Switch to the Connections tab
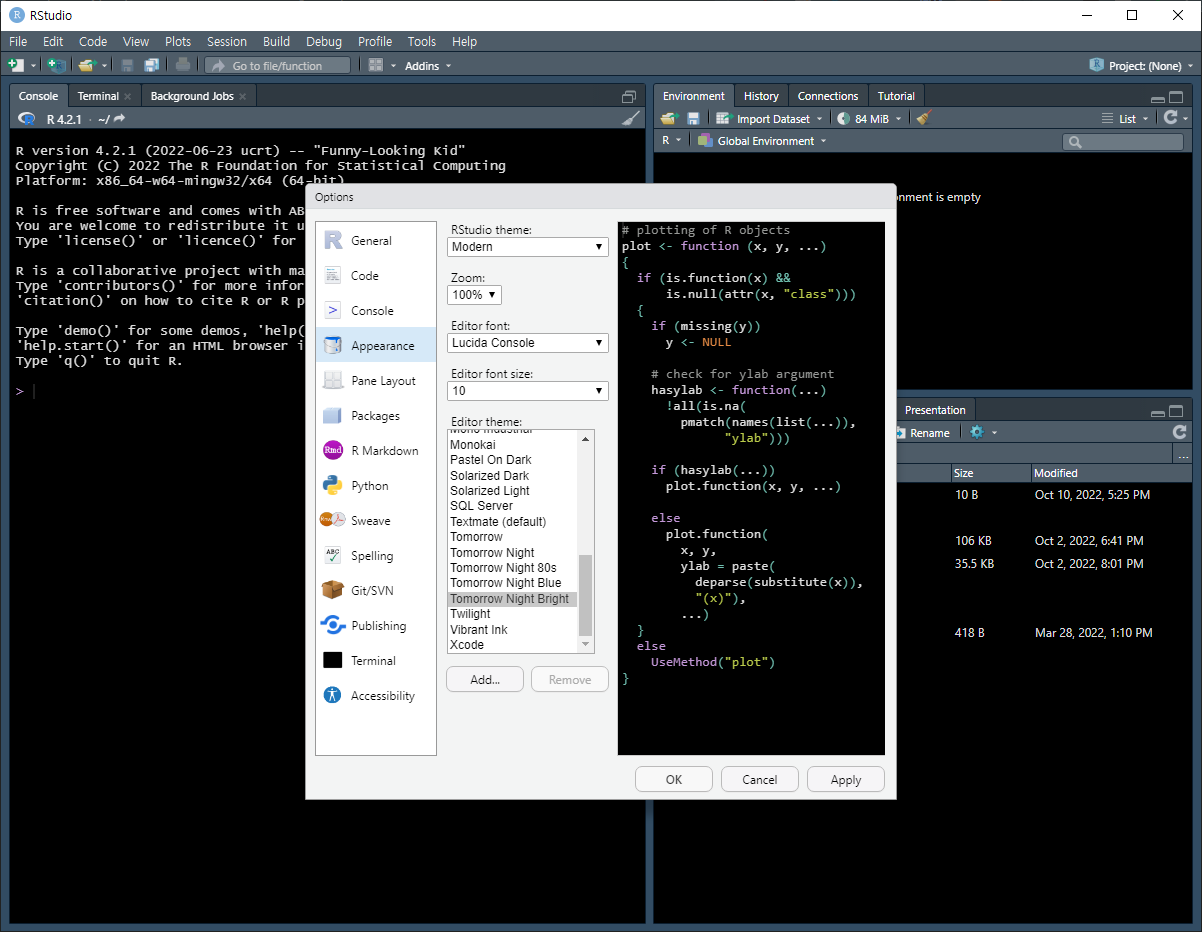Viewport: 1202px width, 932px height. [x=828, y=96]
